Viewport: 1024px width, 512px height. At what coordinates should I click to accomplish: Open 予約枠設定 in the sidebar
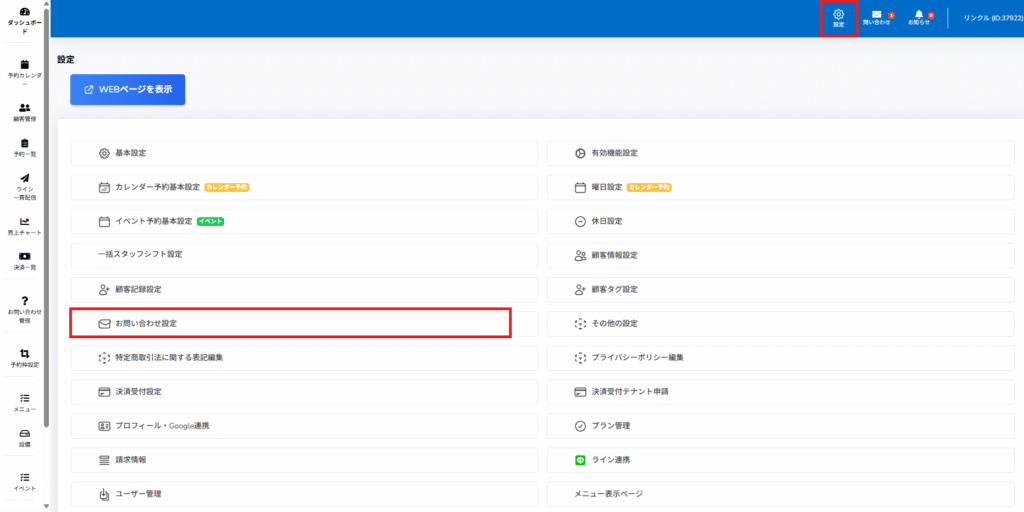pyautogui.click(x=24, y=358)
